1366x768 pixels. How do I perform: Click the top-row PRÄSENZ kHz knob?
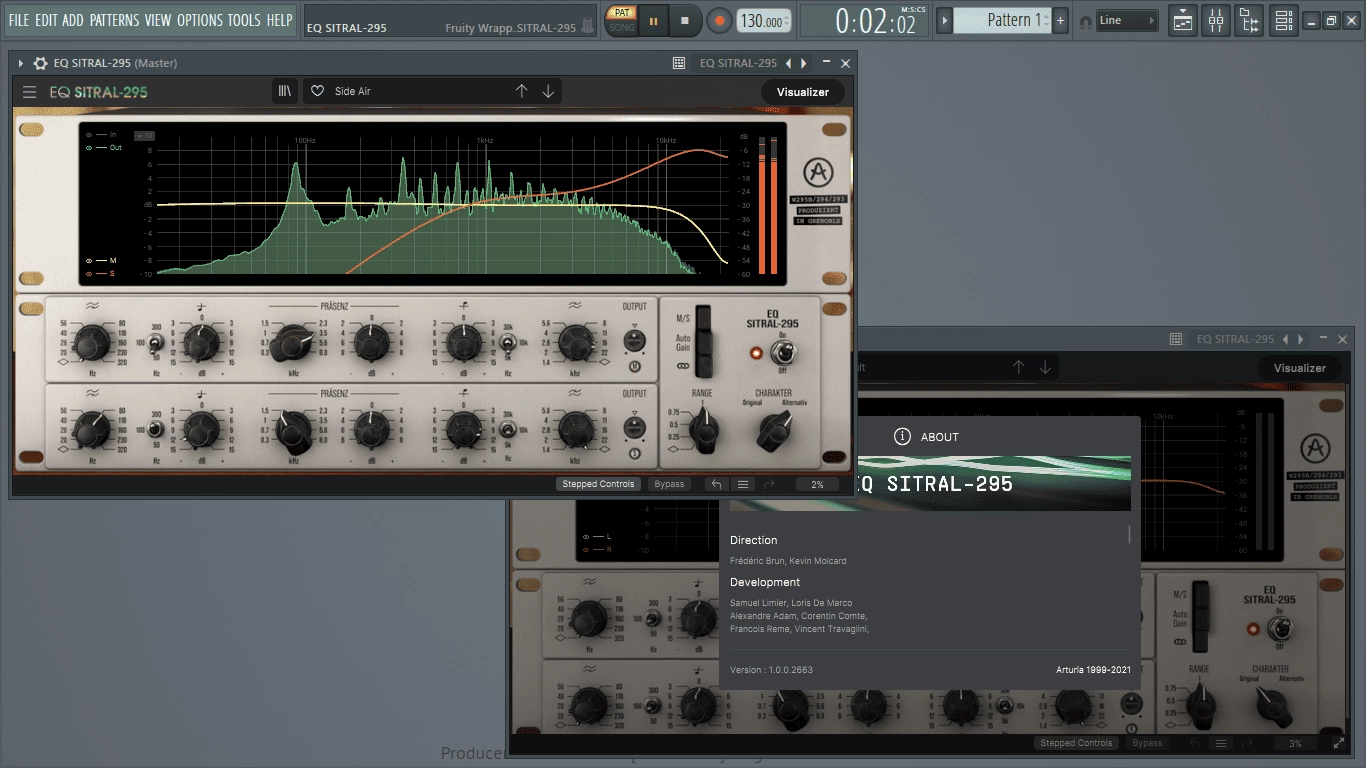(x=293, y=343)
